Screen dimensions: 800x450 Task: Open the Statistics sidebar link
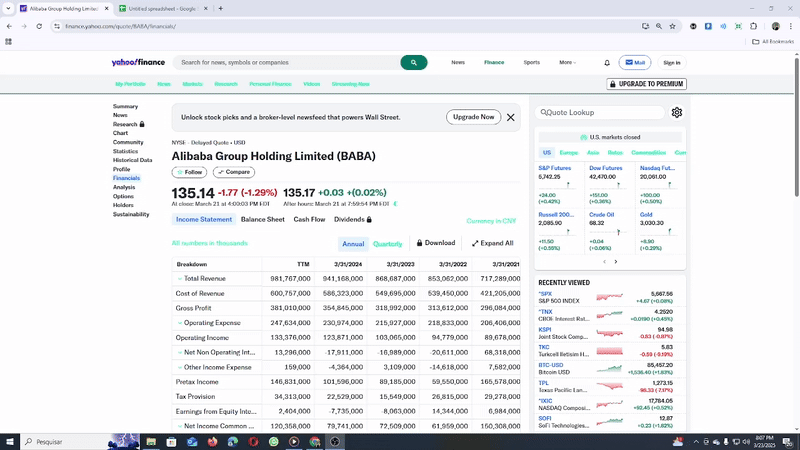tap(126, 151)
